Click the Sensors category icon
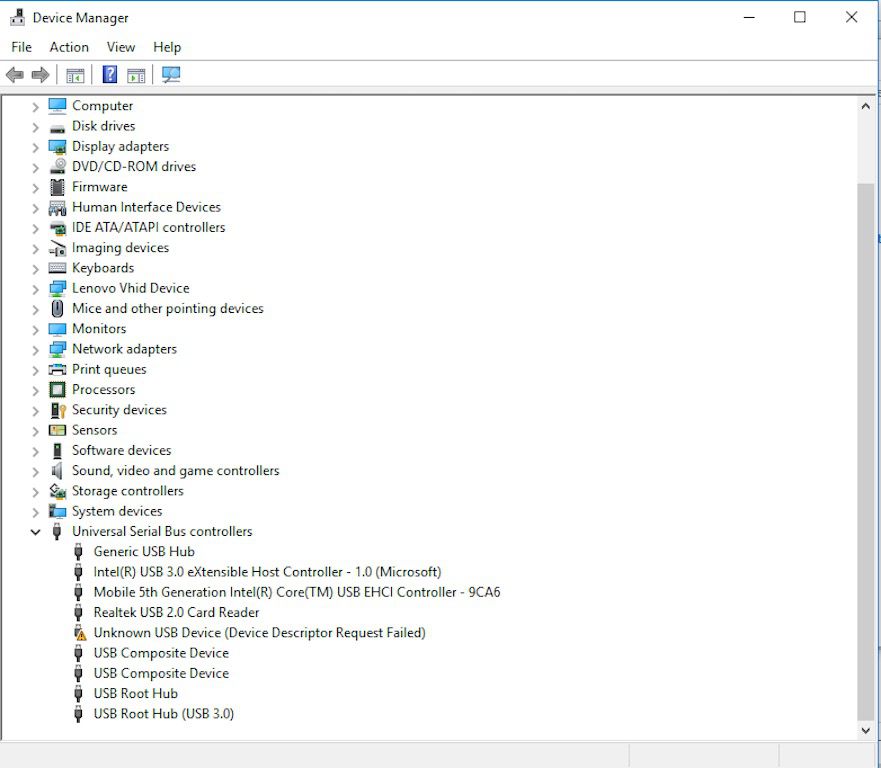The width and height of the screenshot is (881, 768). tap(57, 430)
